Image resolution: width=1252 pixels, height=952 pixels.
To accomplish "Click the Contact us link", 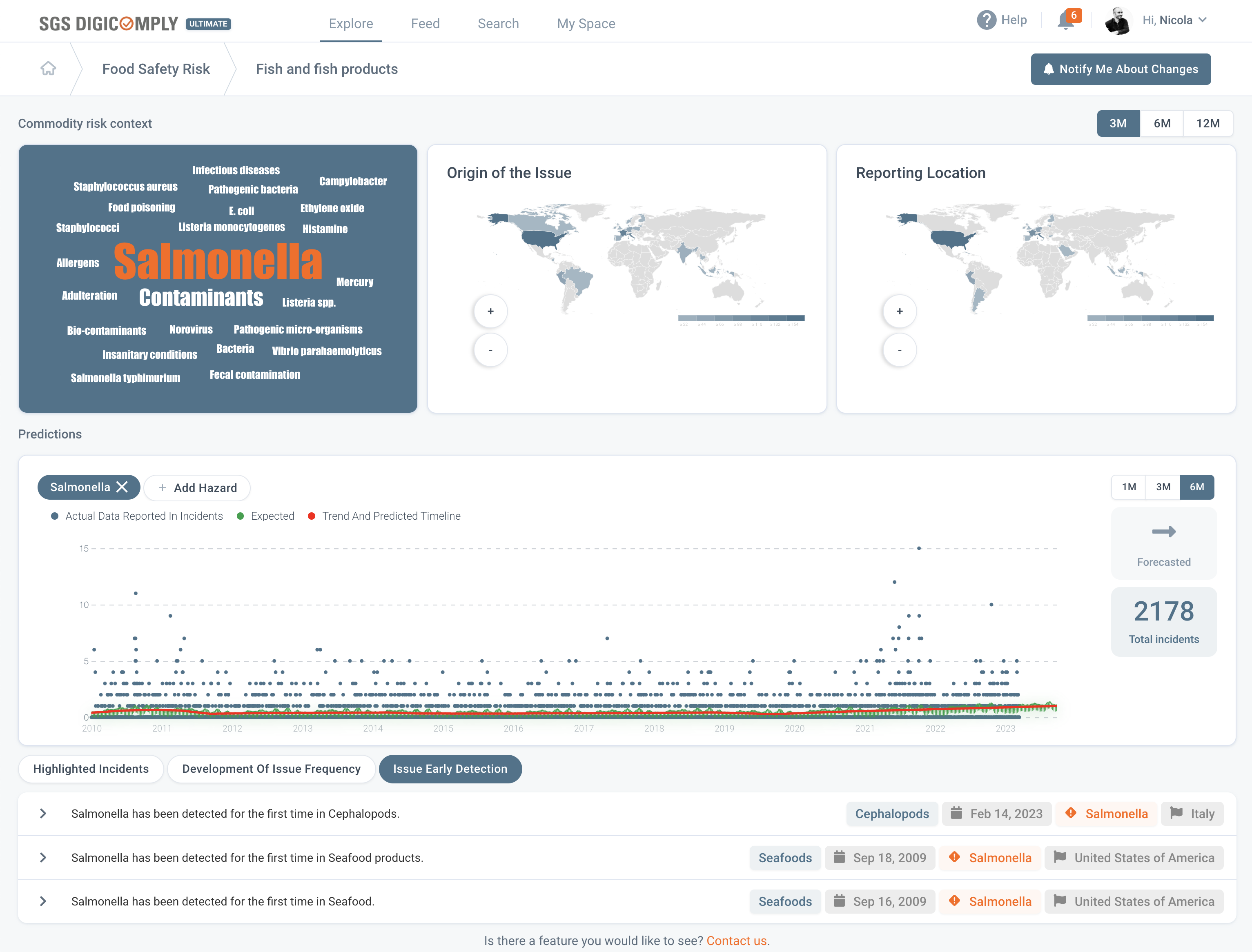I will (736, 941).
